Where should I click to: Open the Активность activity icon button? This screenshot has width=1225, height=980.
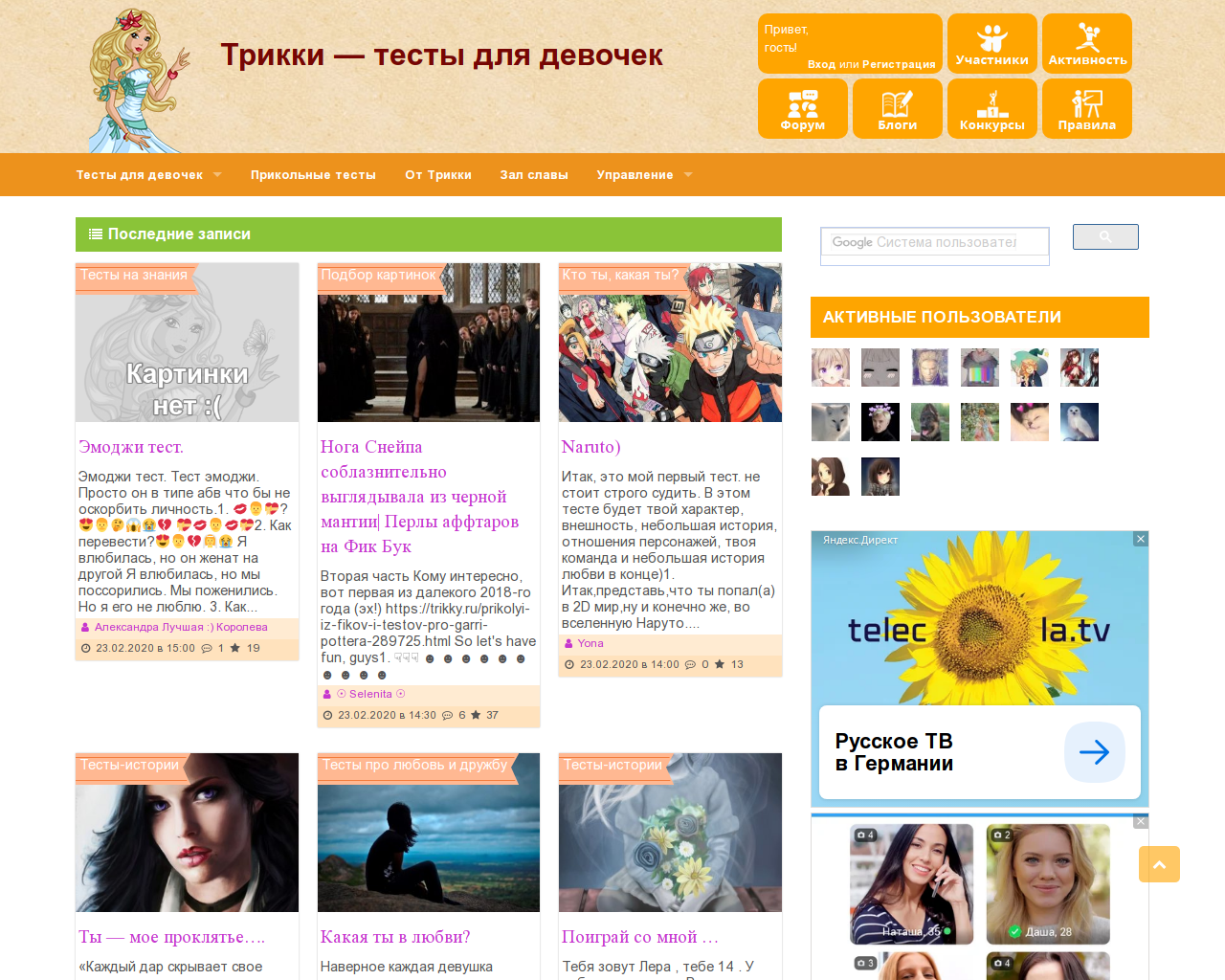point(1087,44)
